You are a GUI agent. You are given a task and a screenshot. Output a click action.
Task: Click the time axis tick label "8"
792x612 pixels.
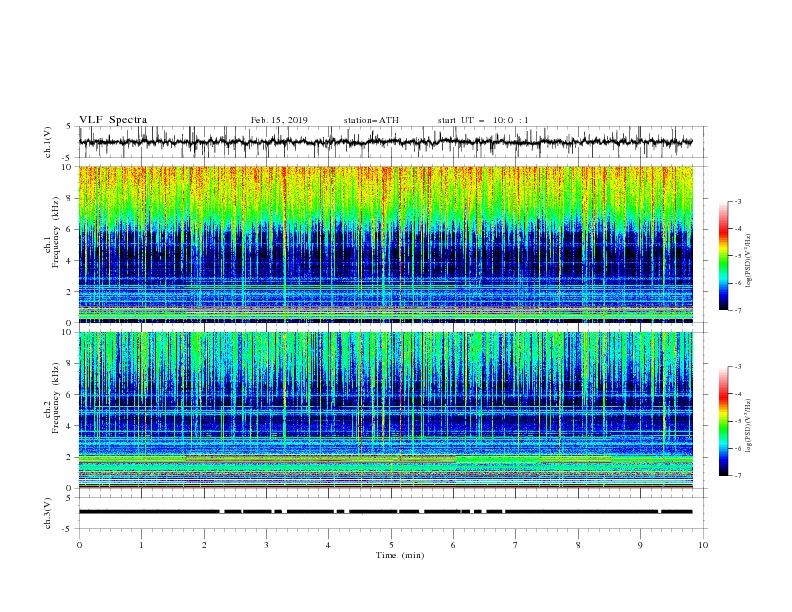tap(578, 545)
